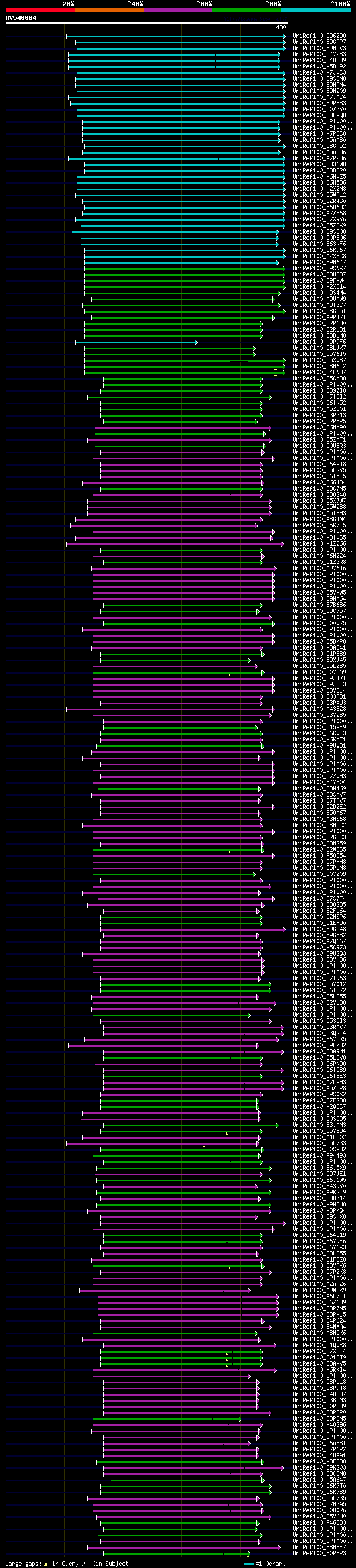356x1568 pixels.
Task: Click label UniRef100_B4FNH7
Action: [x=319, y=373]
